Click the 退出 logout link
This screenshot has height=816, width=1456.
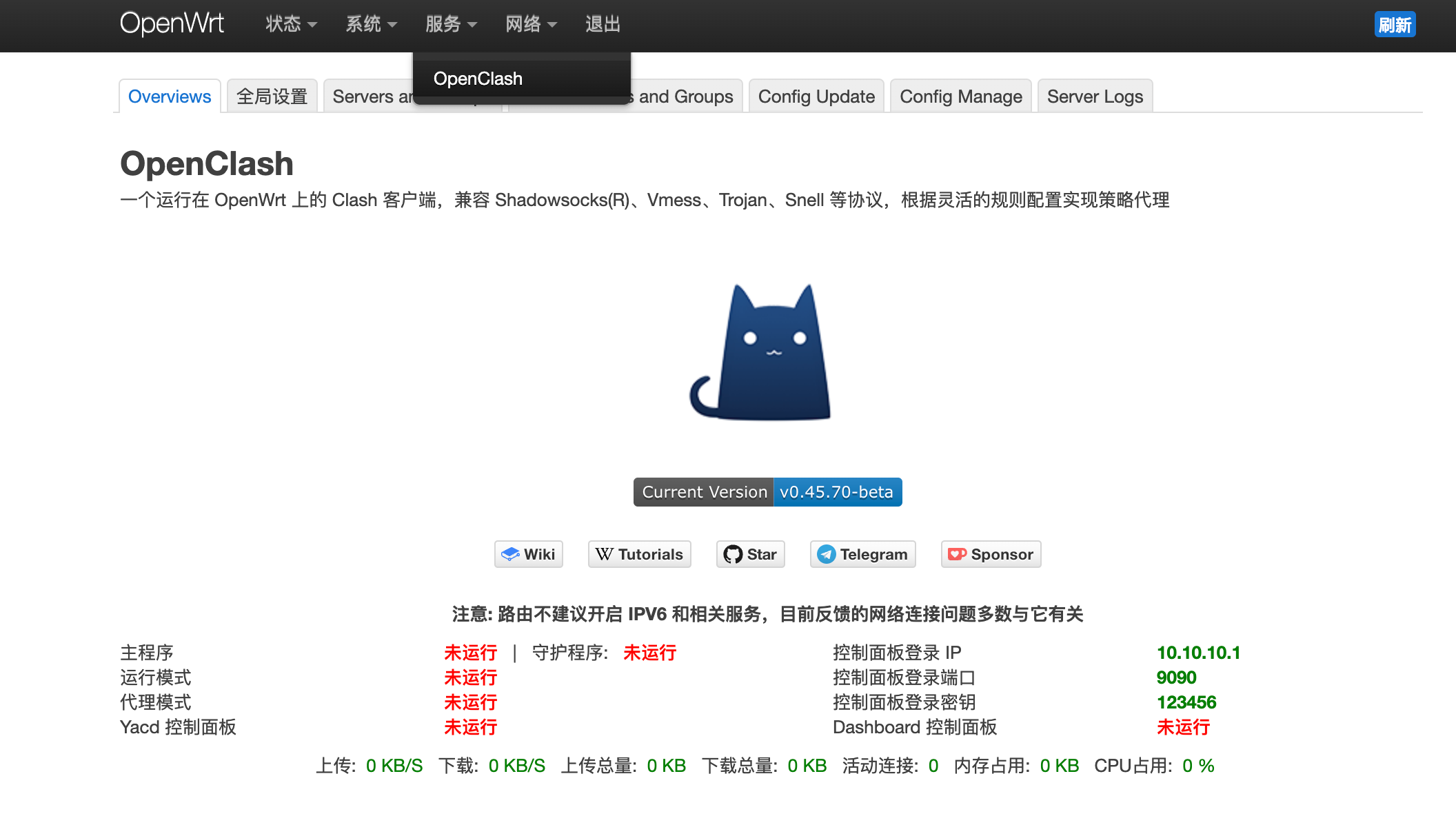pyautogui.click(x=603, y=24)
